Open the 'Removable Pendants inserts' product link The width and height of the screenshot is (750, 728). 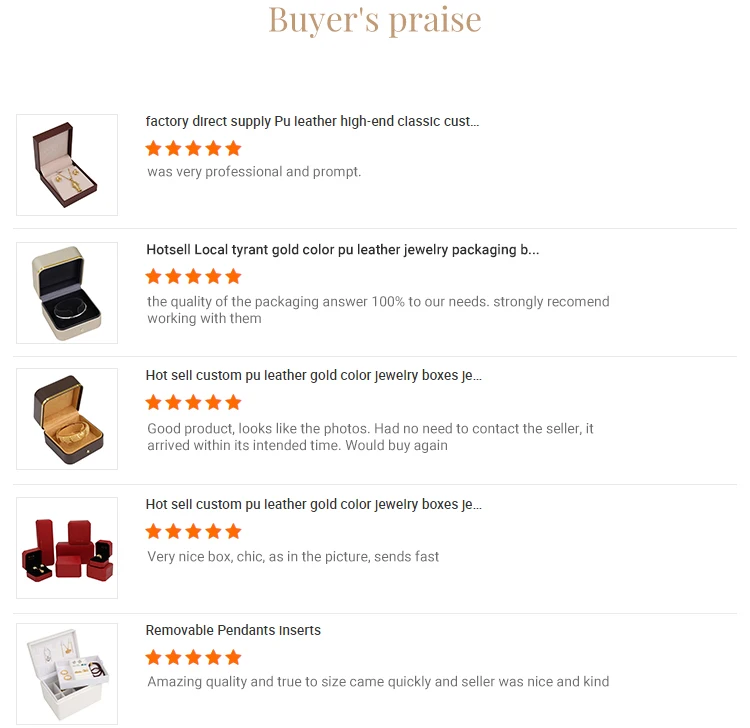coord(233,630)
